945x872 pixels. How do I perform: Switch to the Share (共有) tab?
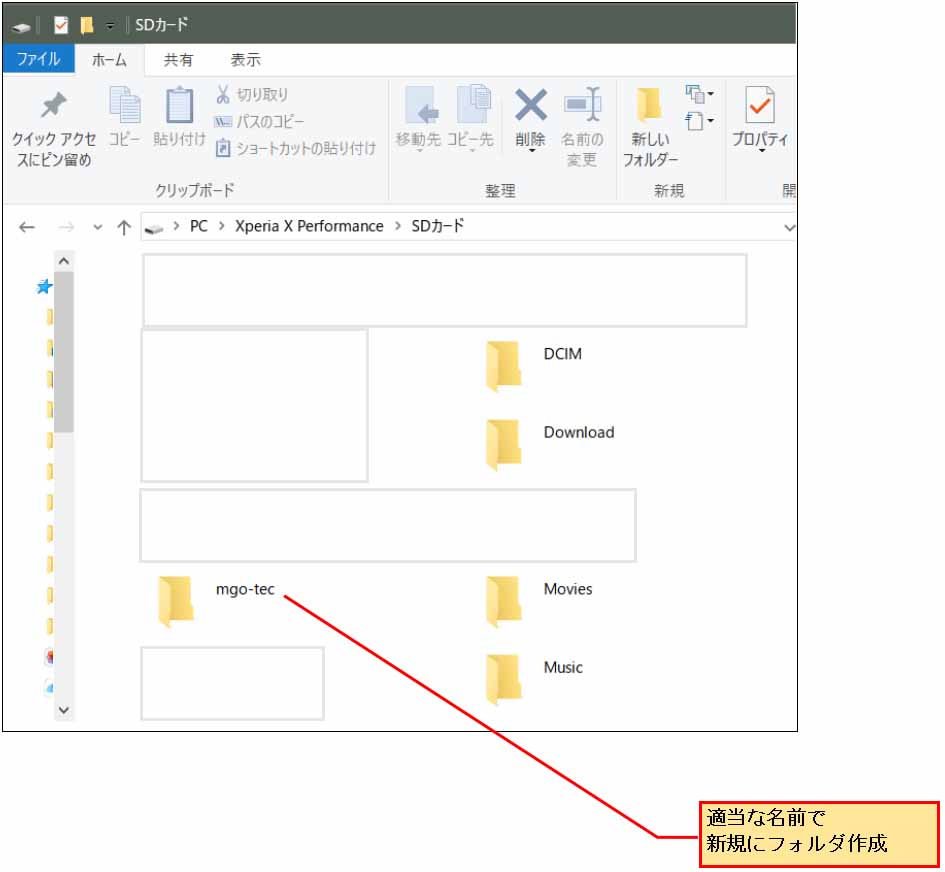(178, 60)
